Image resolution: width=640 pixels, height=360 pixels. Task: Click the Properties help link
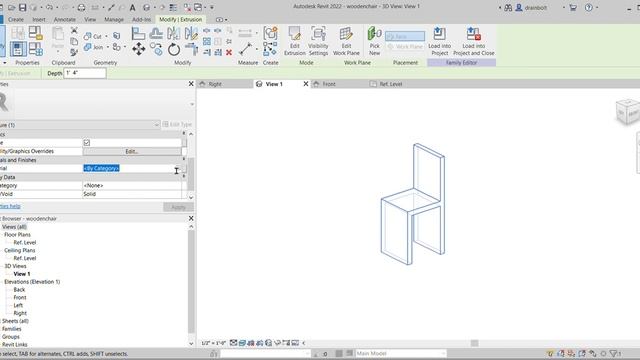(x=10, y=206)
